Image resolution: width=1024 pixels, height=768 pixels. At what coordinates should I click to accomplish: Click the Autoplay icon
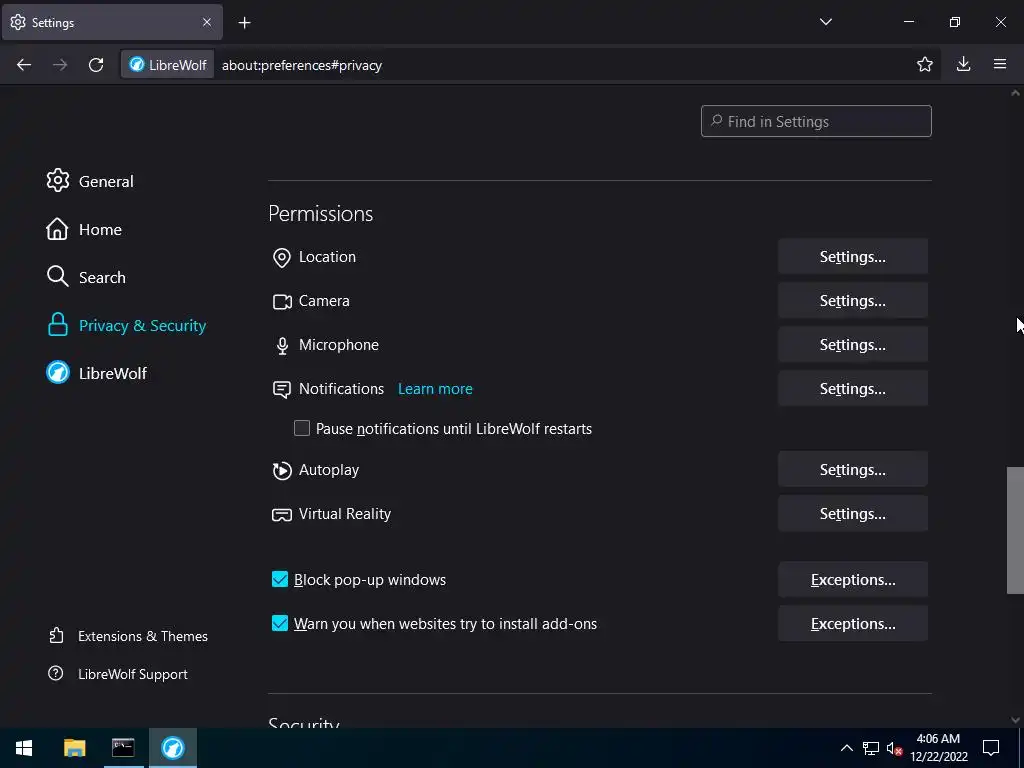click(x=281, y=470)
